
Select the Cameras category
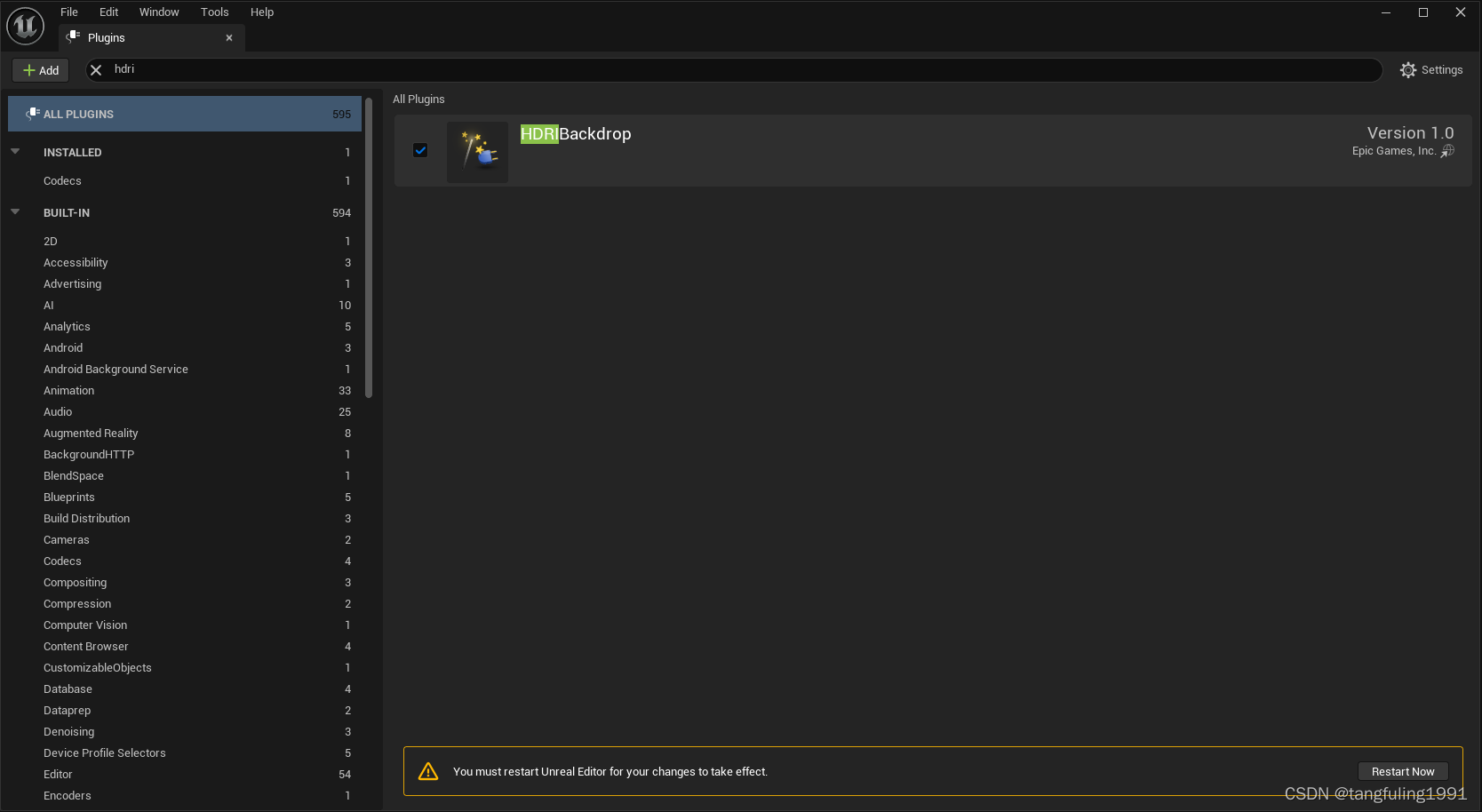point(185,539)
